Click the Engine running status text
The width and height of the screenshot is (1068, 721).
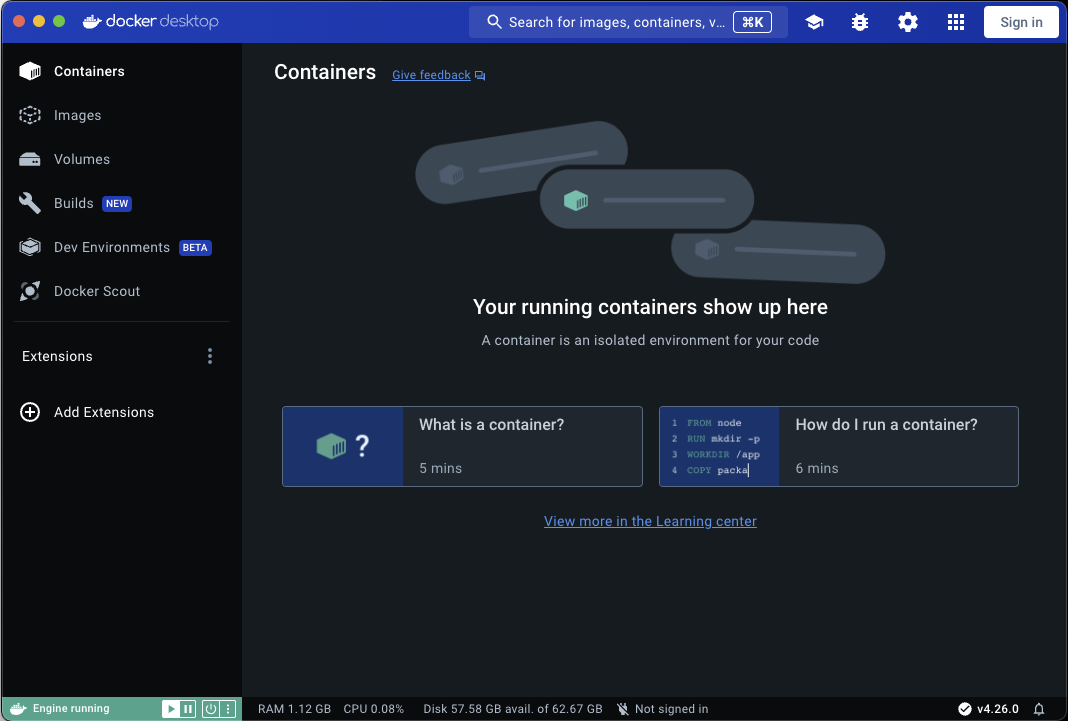point(71,709)
